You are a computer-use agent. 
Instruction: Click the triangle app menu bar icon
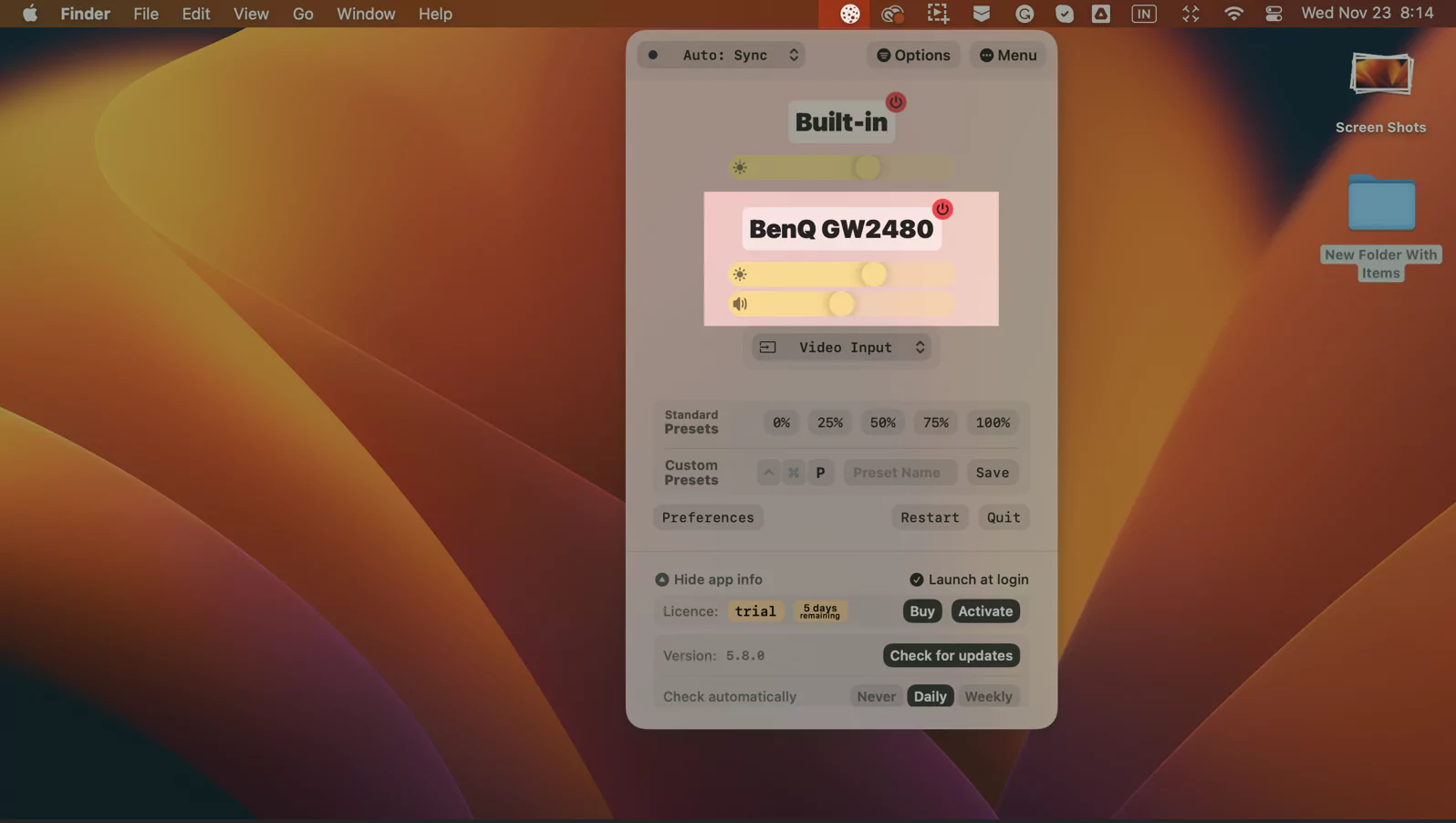coord(1101,14)
